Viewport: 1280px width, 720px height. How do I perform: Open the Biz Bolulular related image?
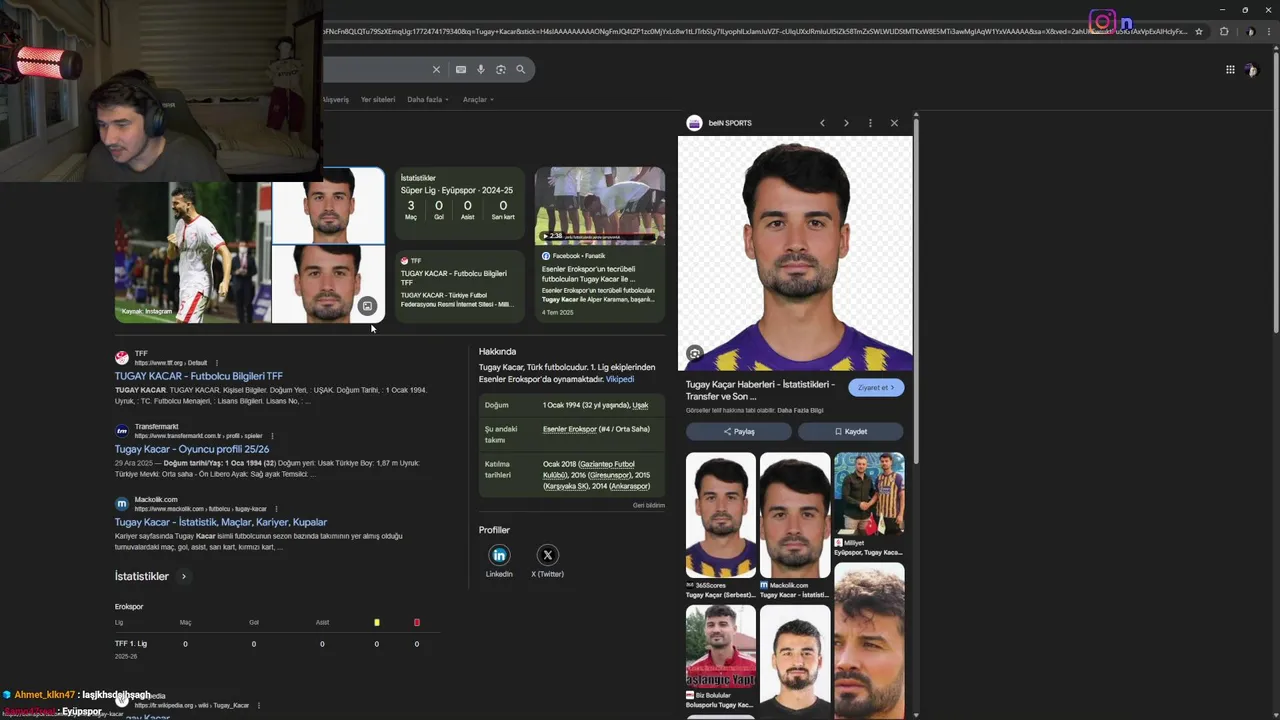pyautogui.click(x=720, y=647)
